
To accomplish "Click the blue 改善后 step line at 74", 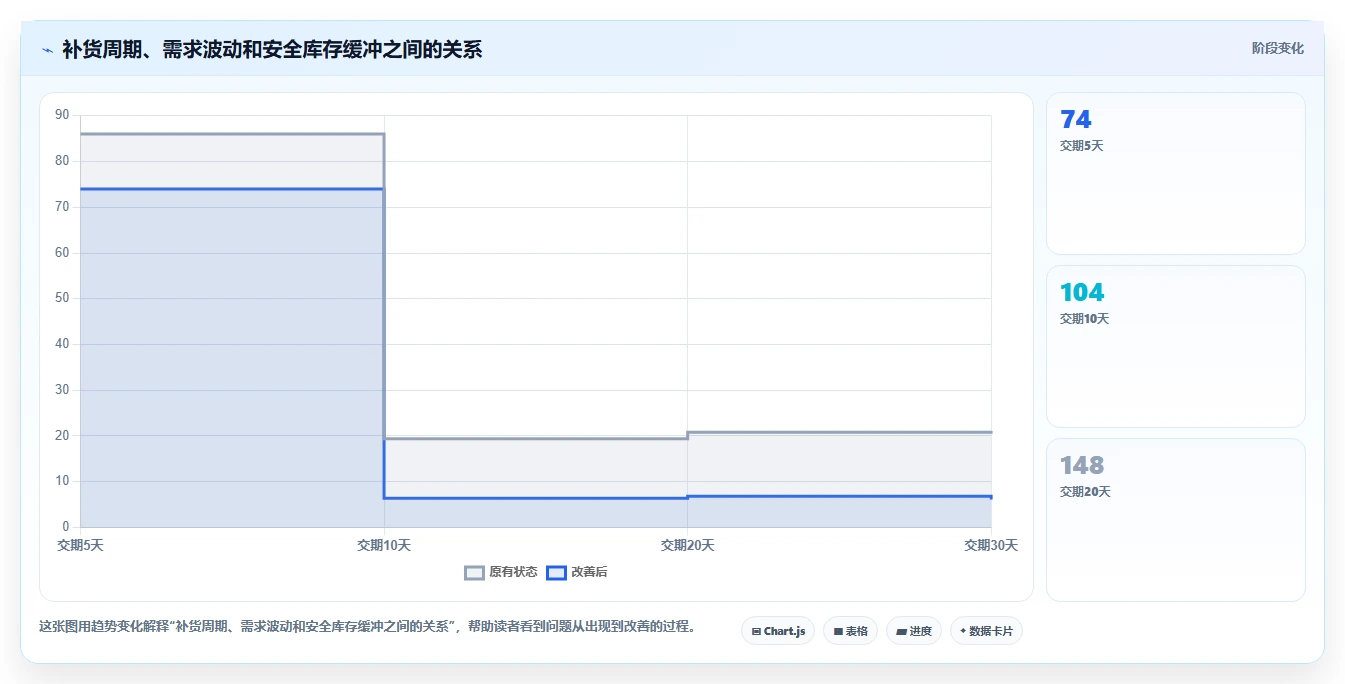I will tap(232, 189).
